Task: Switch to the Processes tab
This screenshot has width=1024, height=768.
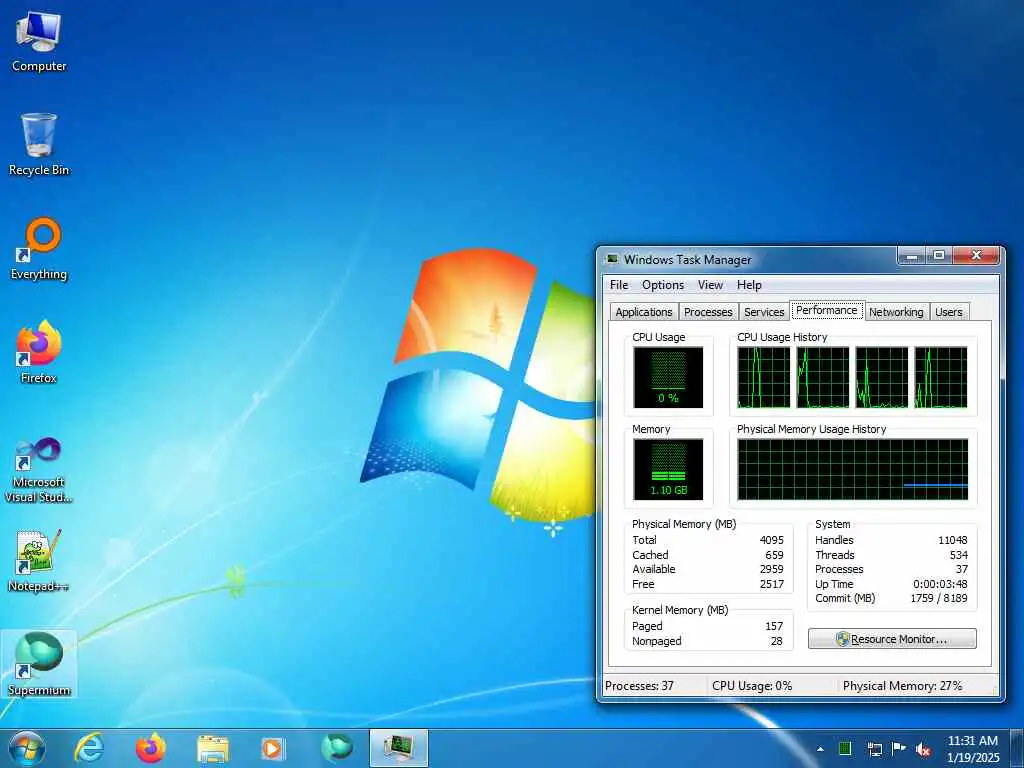Action: (708, 312)
